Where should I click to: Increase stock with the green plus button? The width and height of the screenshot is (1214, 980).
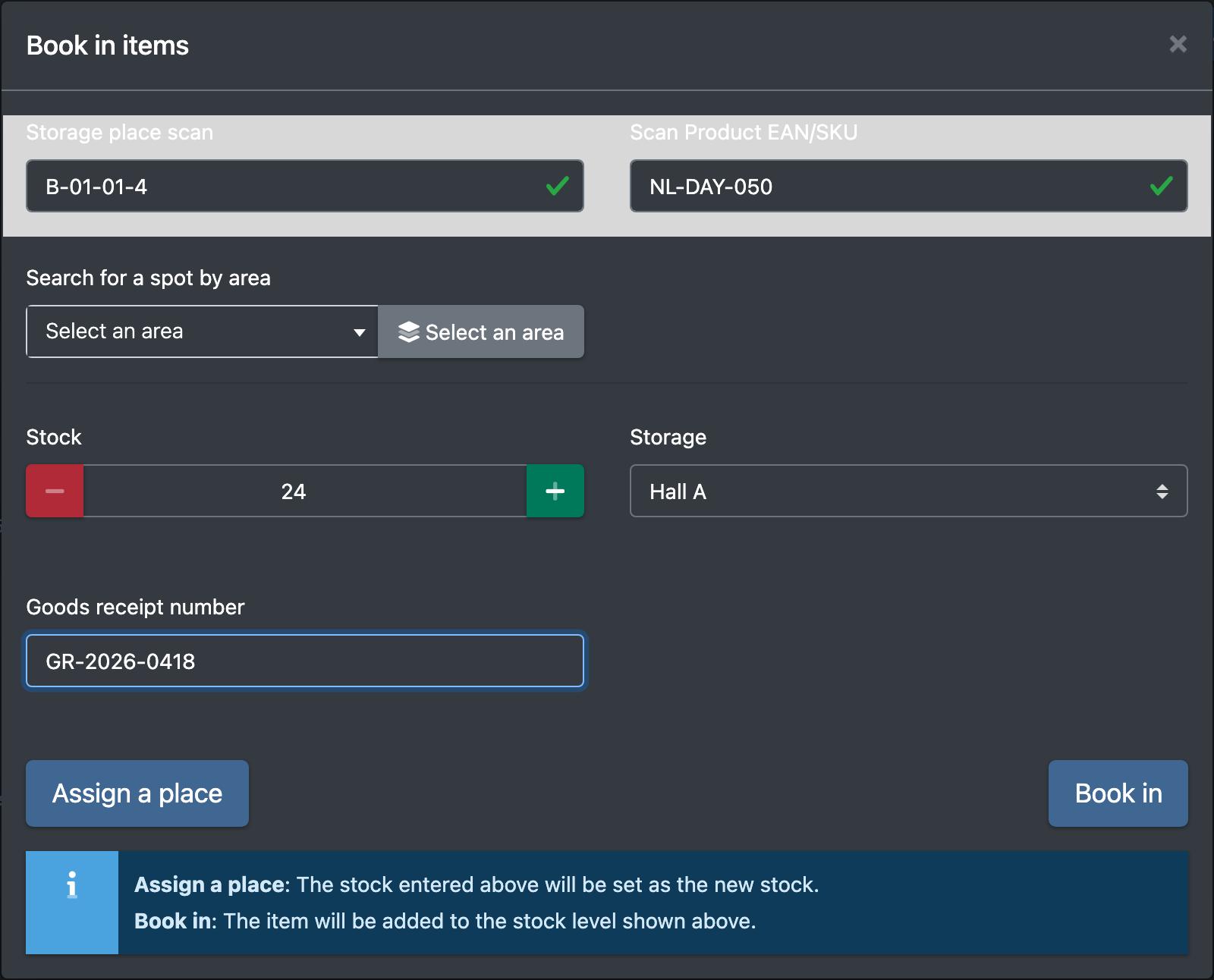click(x=555, y=491)
